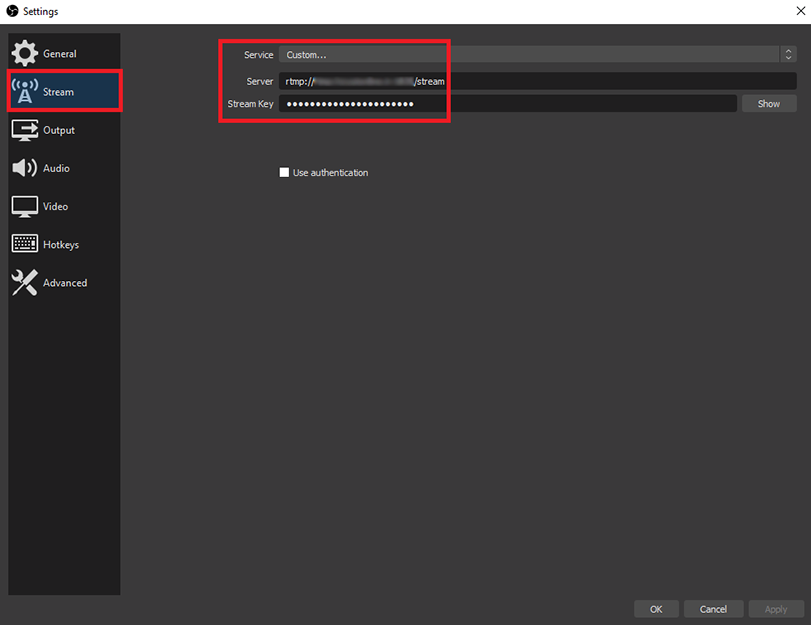Screen dimensions: 811x625
Task: Switch to the Output tab label
Action: [59, 130]
